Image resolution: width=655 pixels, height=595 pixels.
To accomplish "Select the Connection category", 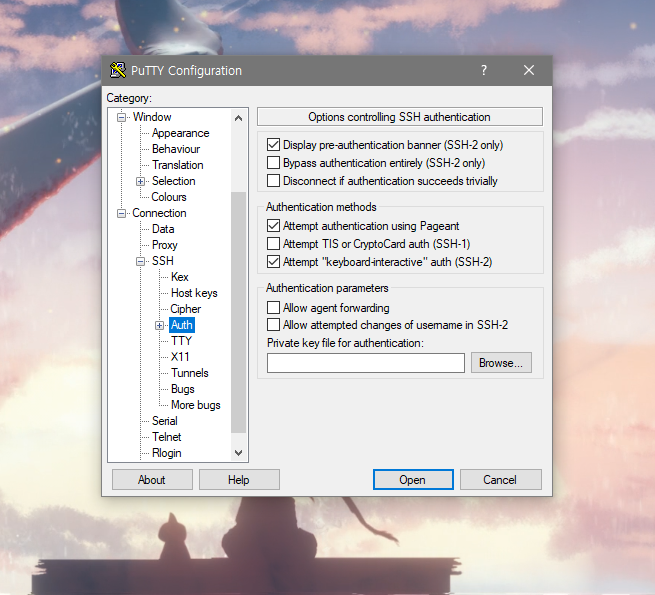I will [159, 213].
